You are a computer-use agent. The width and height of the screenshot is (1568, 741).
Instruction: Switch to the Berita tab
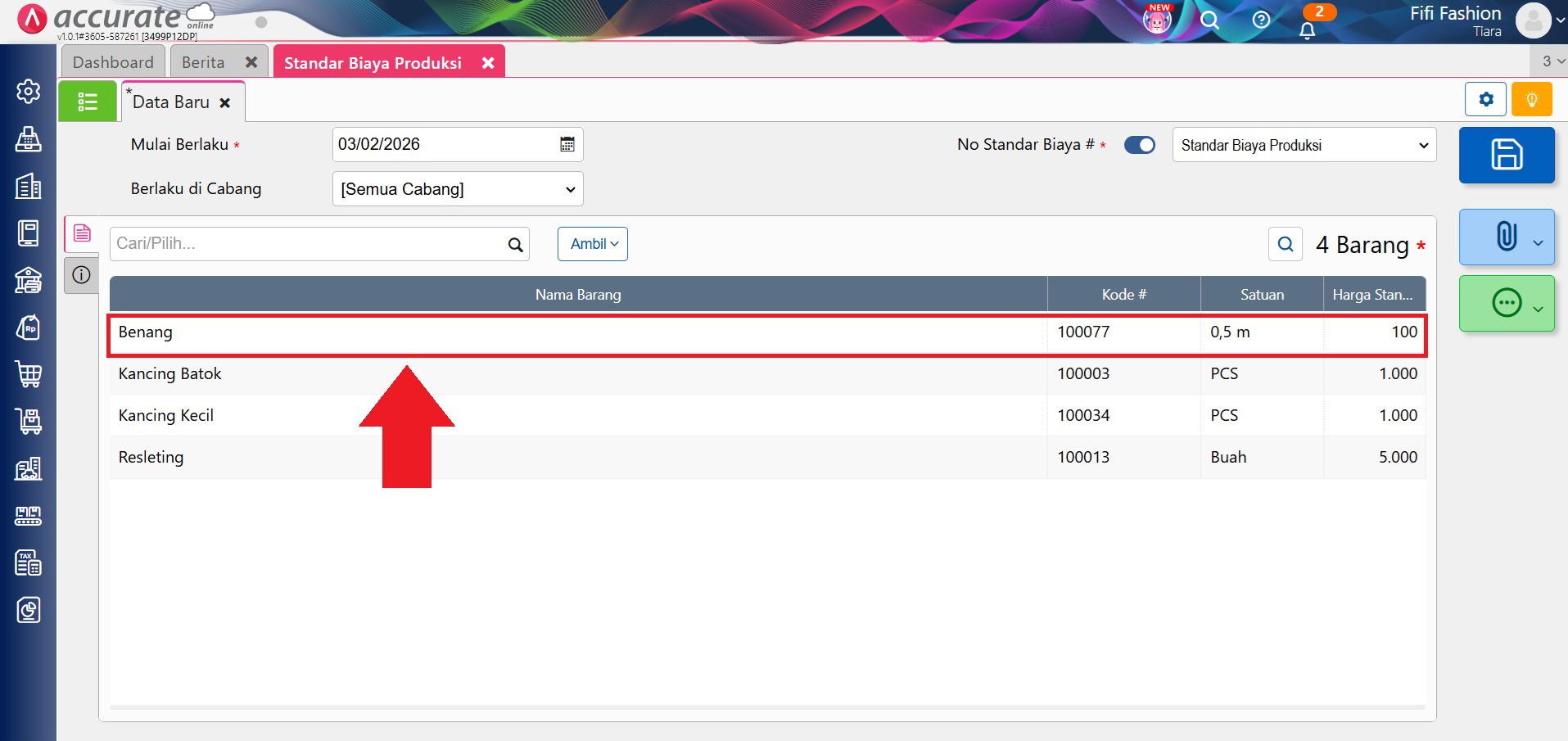203,62
